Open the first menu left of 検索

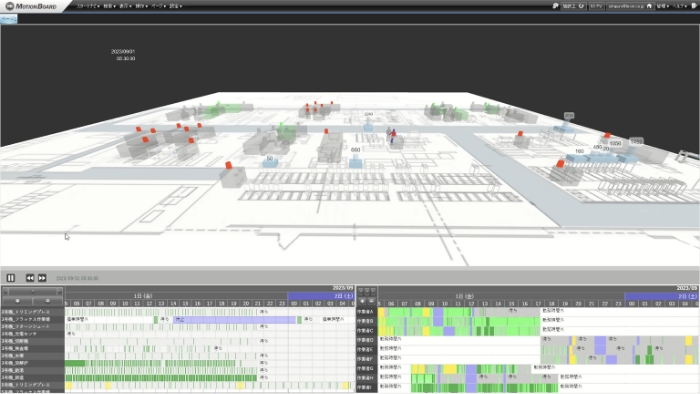click(x=88, y=6)
